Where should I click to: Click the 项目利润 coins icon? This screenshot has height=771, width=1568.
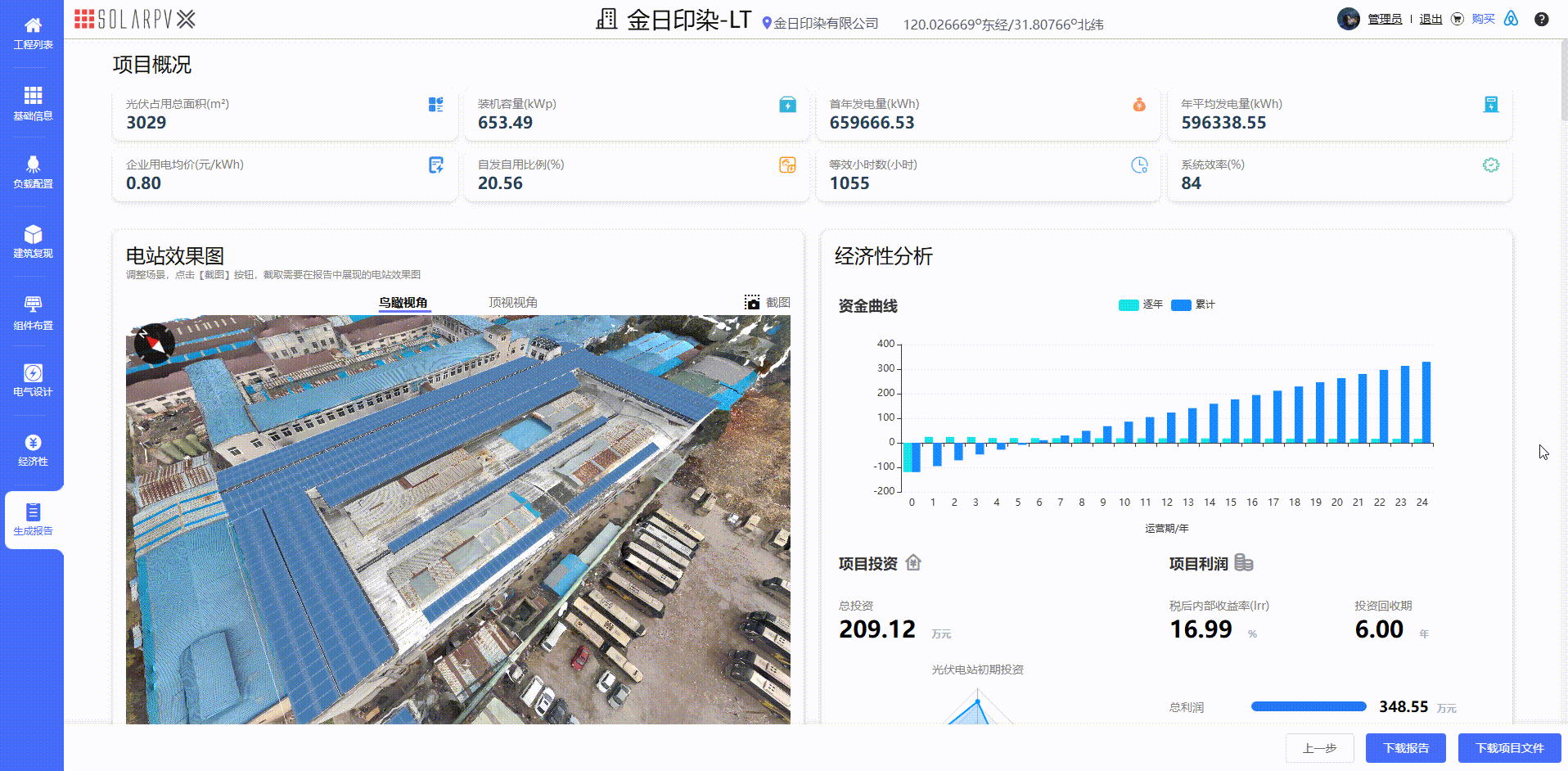pyautogui.click(x=1244, y=562)
